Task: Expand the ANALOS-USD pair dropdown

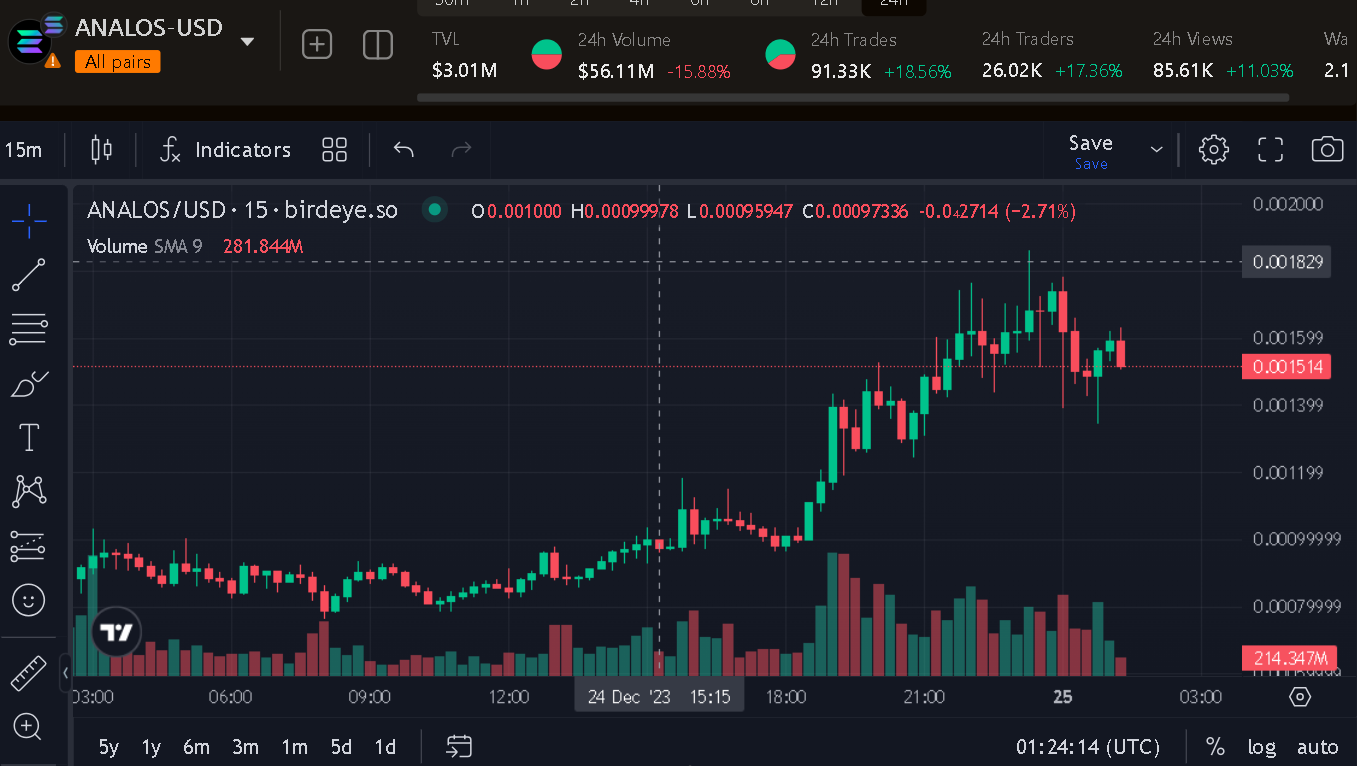Action: (x=247, y=42)
